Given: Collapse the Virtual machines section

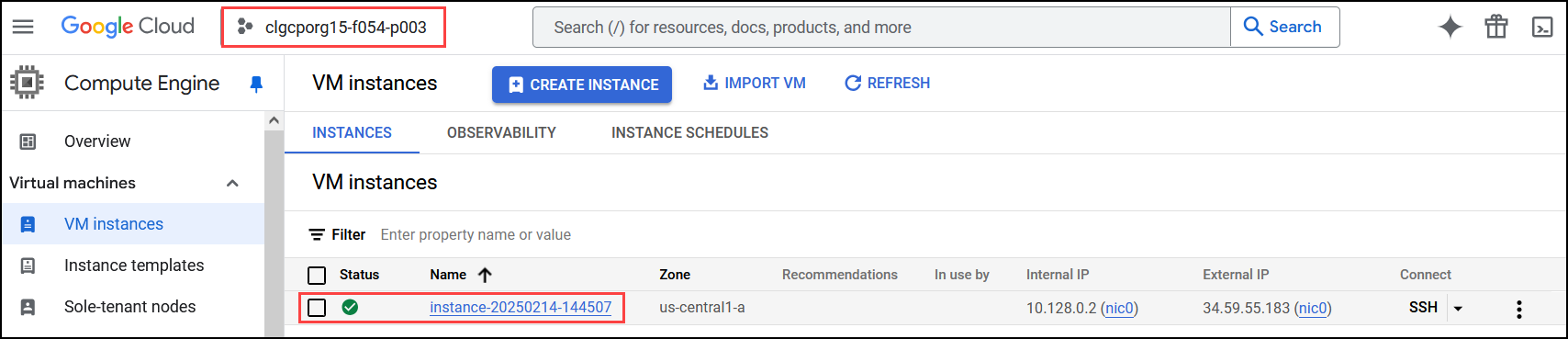Looking at the screenshot, I should tap(232, 183).
